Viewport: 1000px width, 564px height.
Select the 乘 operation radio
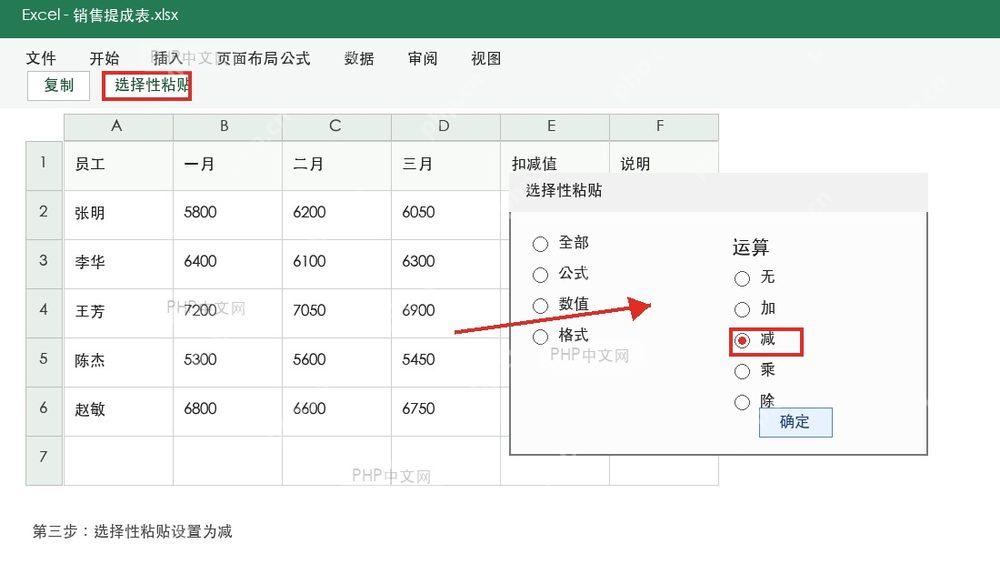click(x=754, y=371)
